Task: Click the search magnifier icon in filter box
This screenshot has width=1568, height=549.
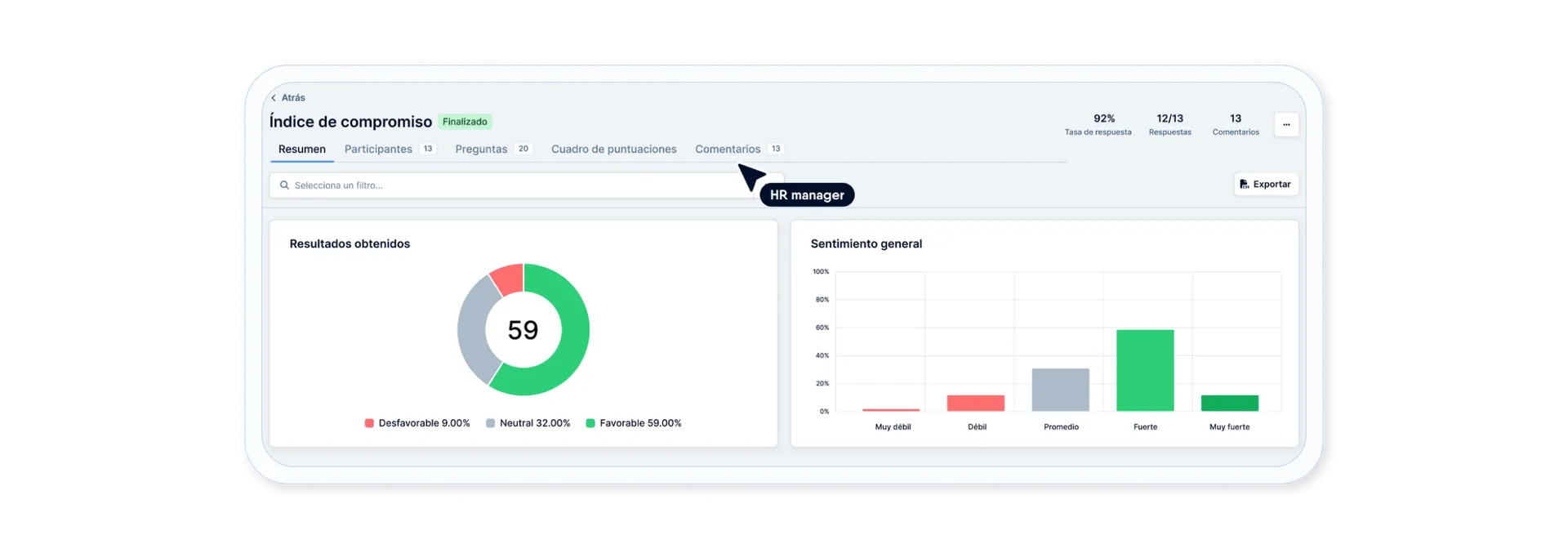Action: point(284,185)
